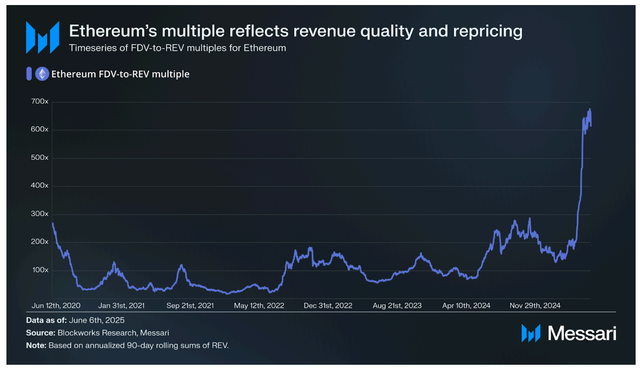Click the chart line's peak near 680x
This screenshot has height=369, width=640.
(589, 109)
